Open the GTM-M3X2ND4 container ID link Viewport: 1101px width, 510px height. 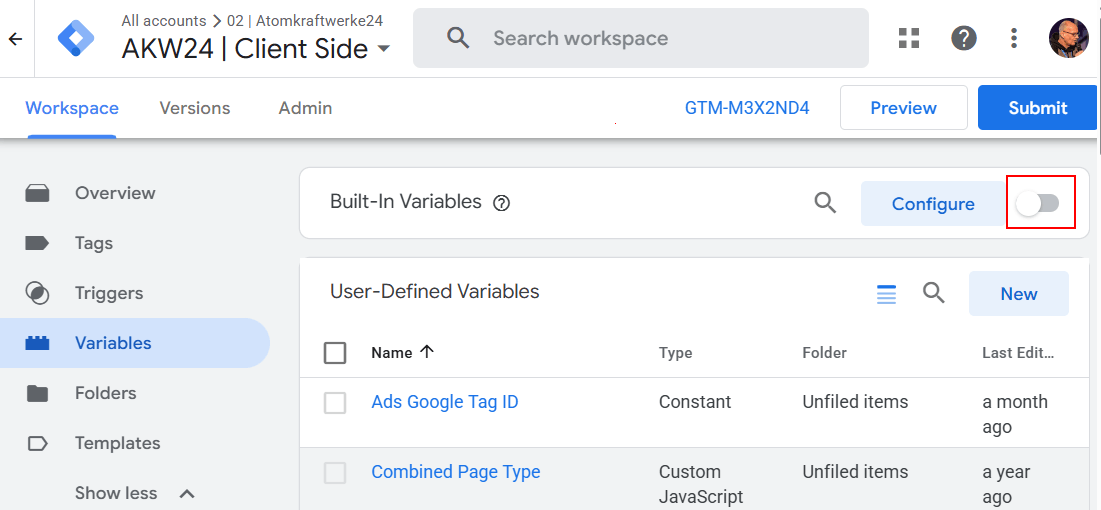(747, 108)
